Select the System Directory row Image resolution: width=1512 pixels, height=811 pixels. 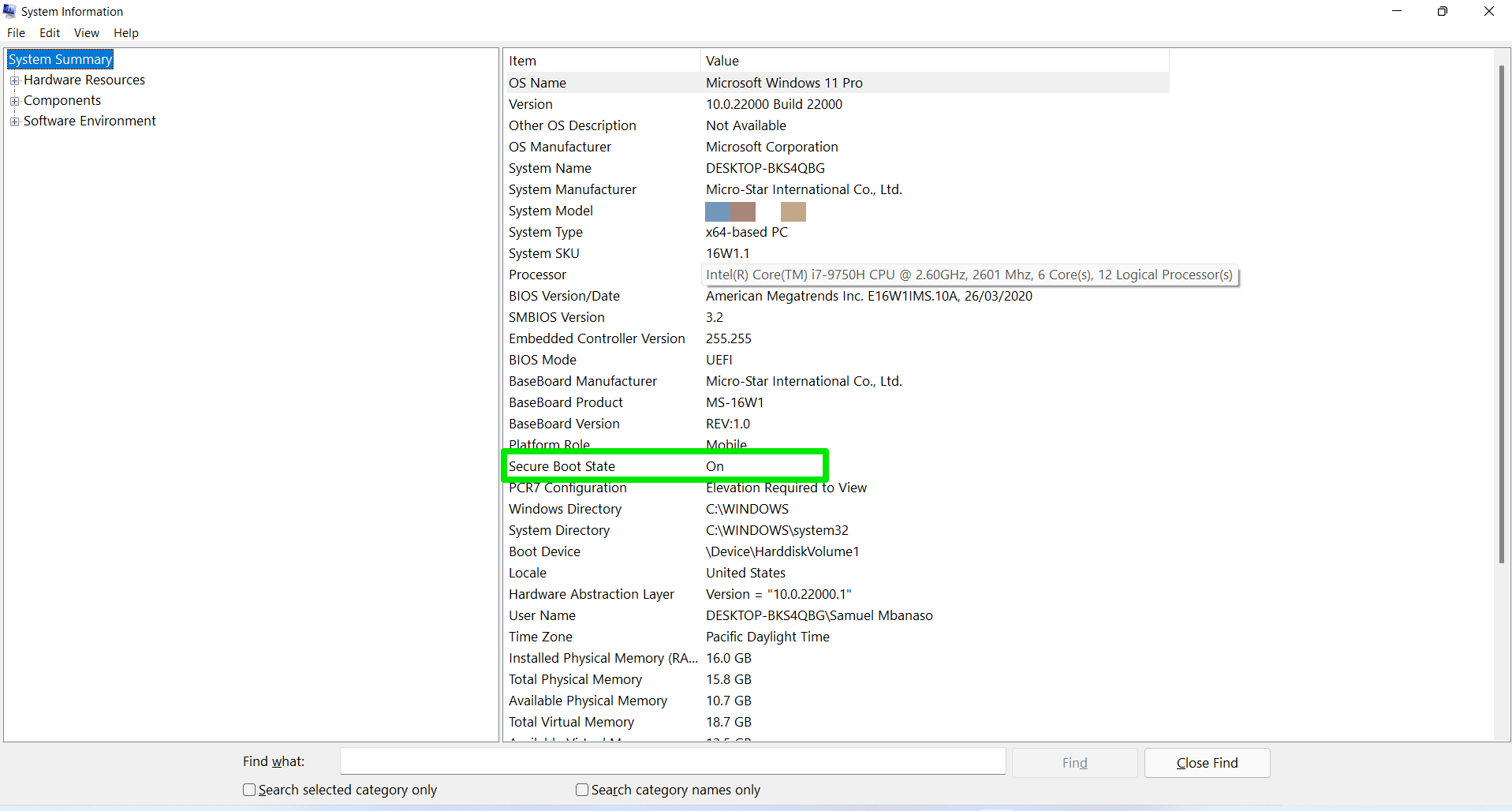tap(837, 530)
